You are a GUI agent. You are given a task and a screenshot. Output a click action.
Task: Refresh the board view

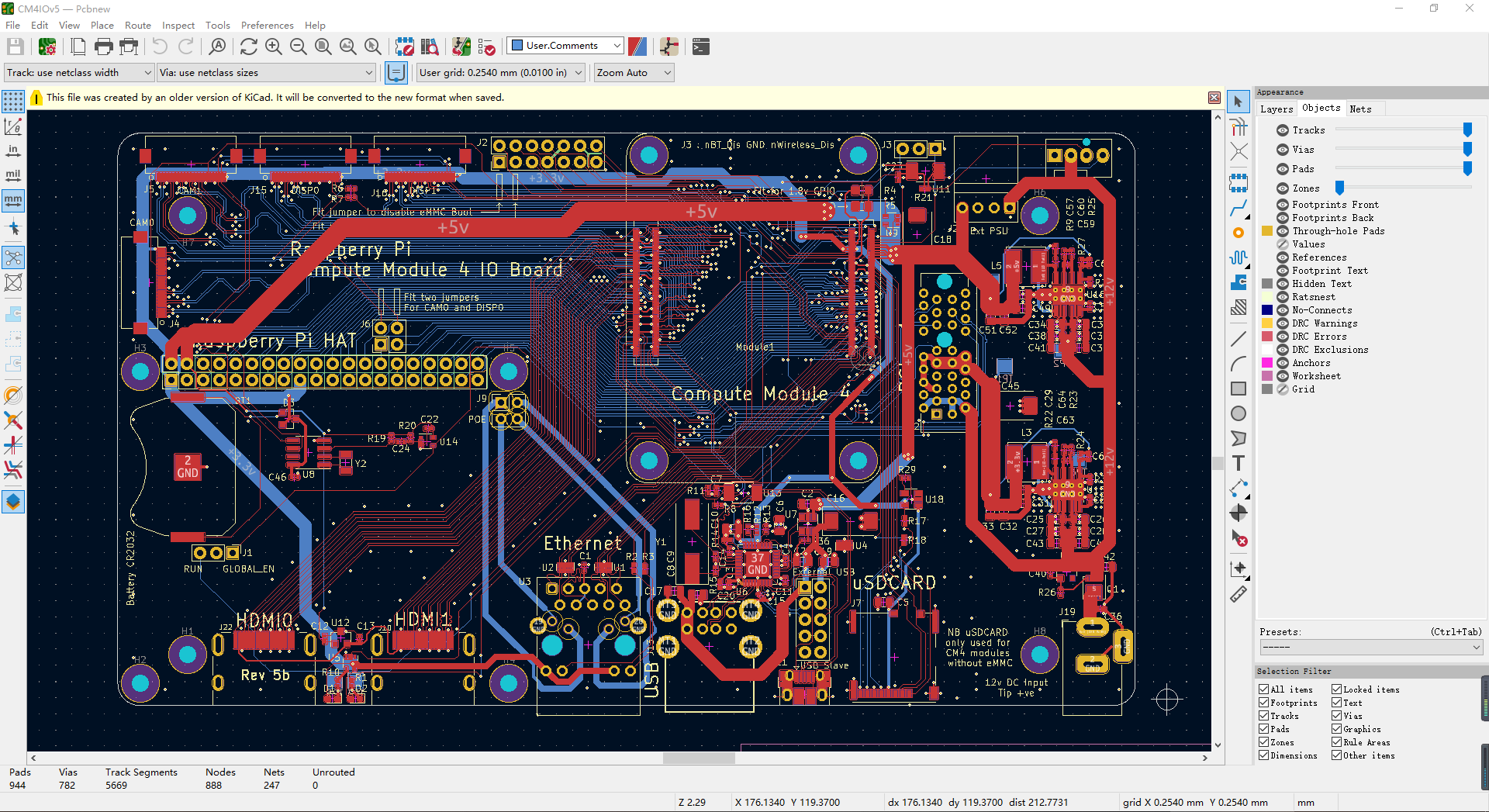tap(248, 47)
